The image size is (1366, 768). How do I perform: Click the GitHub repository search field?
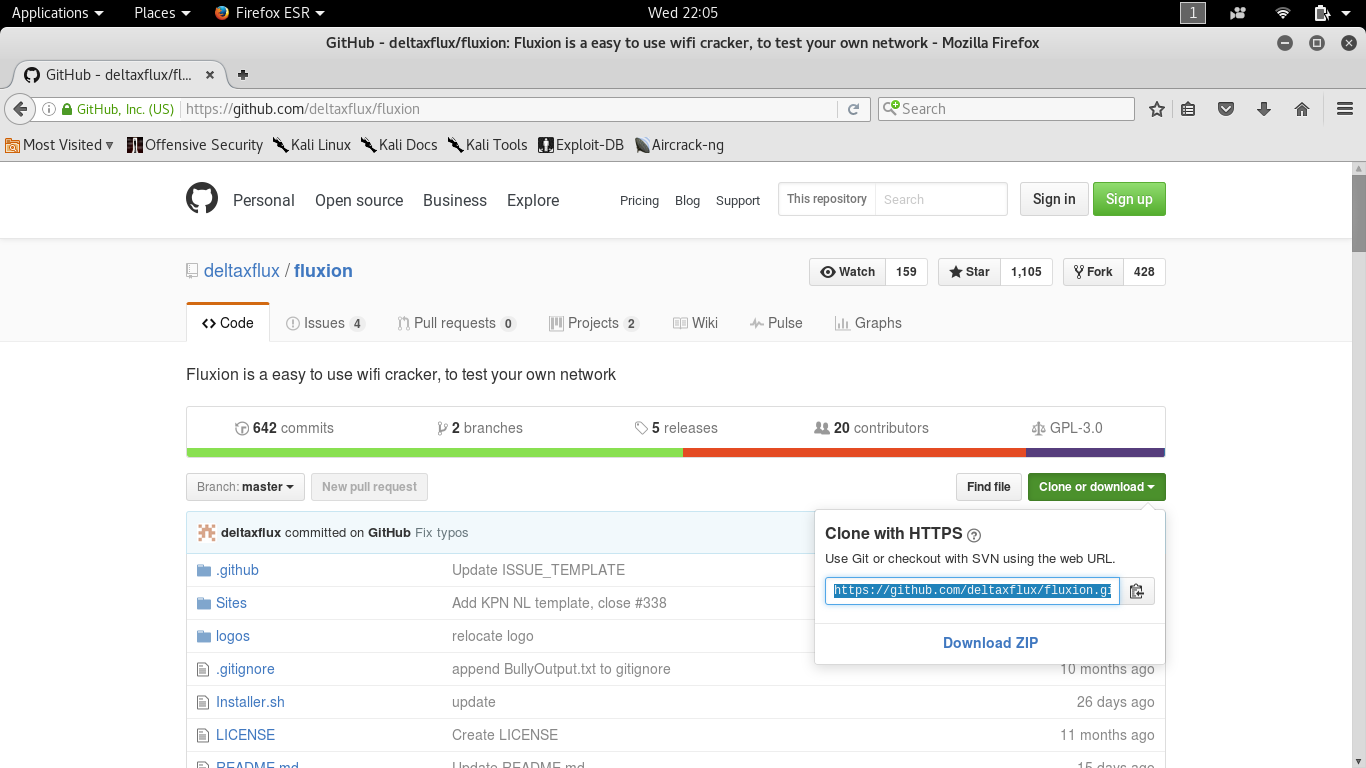[x=941, y=199]
